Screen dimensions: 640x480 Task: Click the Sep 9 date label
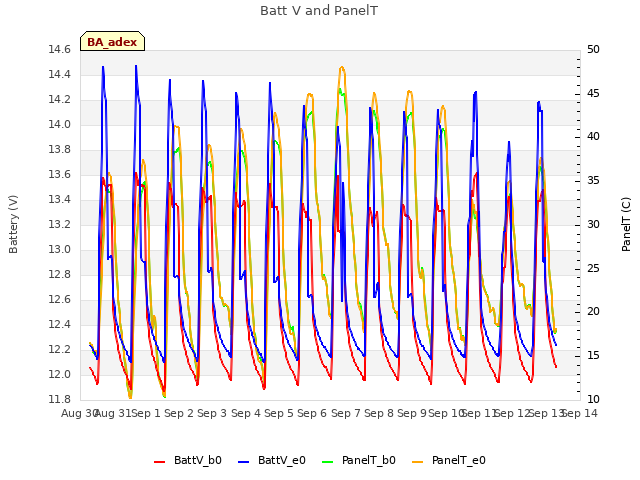pos(412,413)
